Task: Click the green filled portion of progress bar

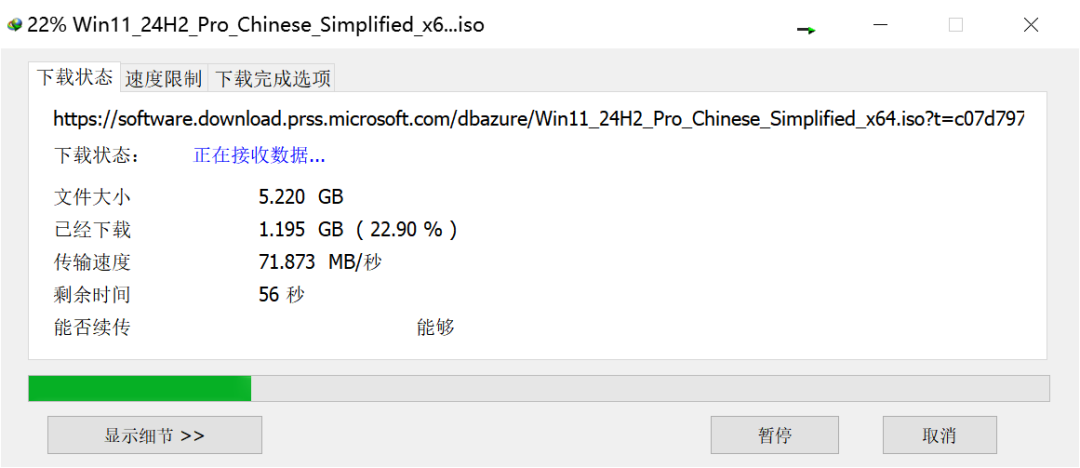Action: point(140,388)
